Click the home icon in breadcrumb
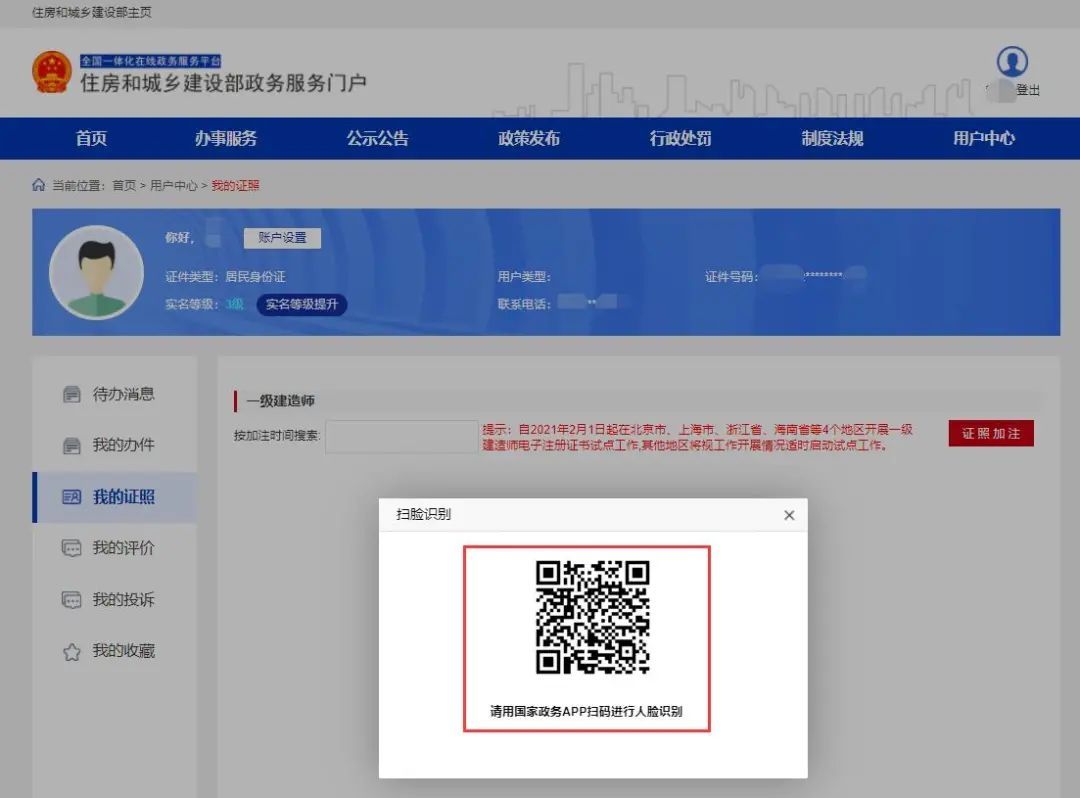This screenshot has width=1080, height=798. pos(39,185)
